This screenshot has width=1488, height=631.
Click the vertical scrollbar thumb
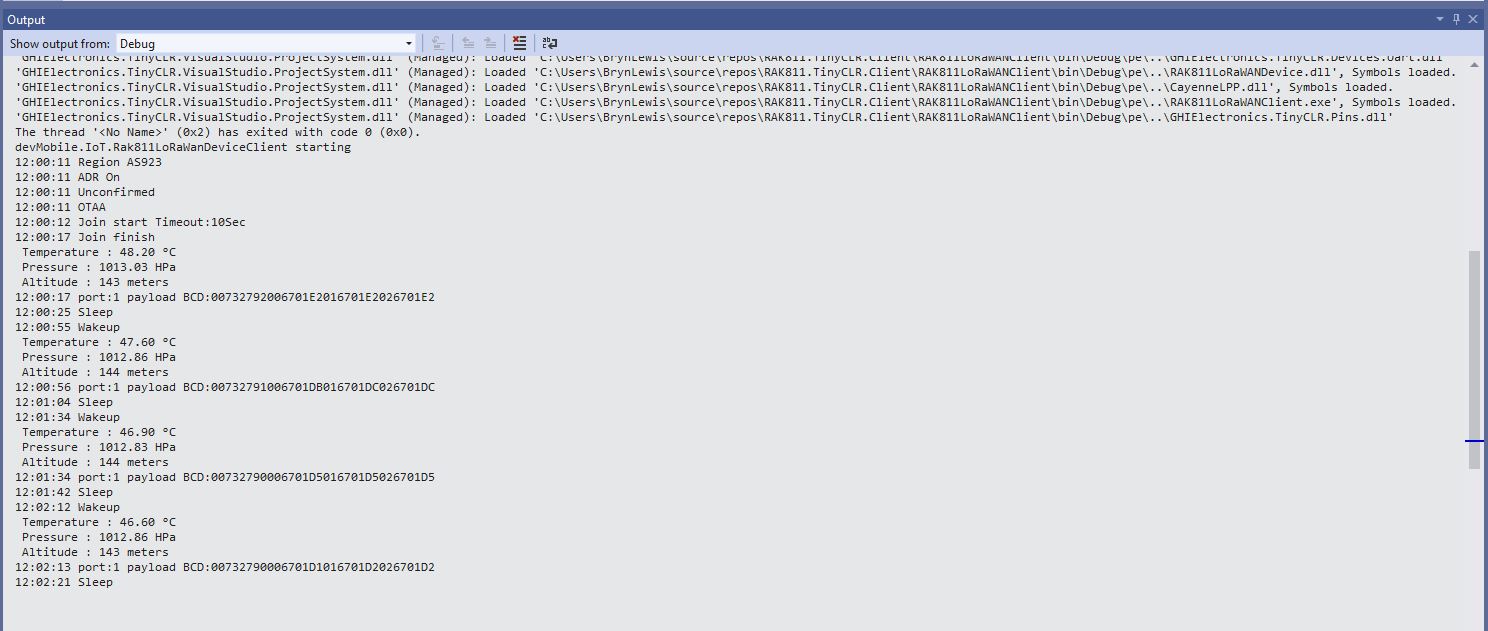pyautogui.click(x=1474, y=358)
